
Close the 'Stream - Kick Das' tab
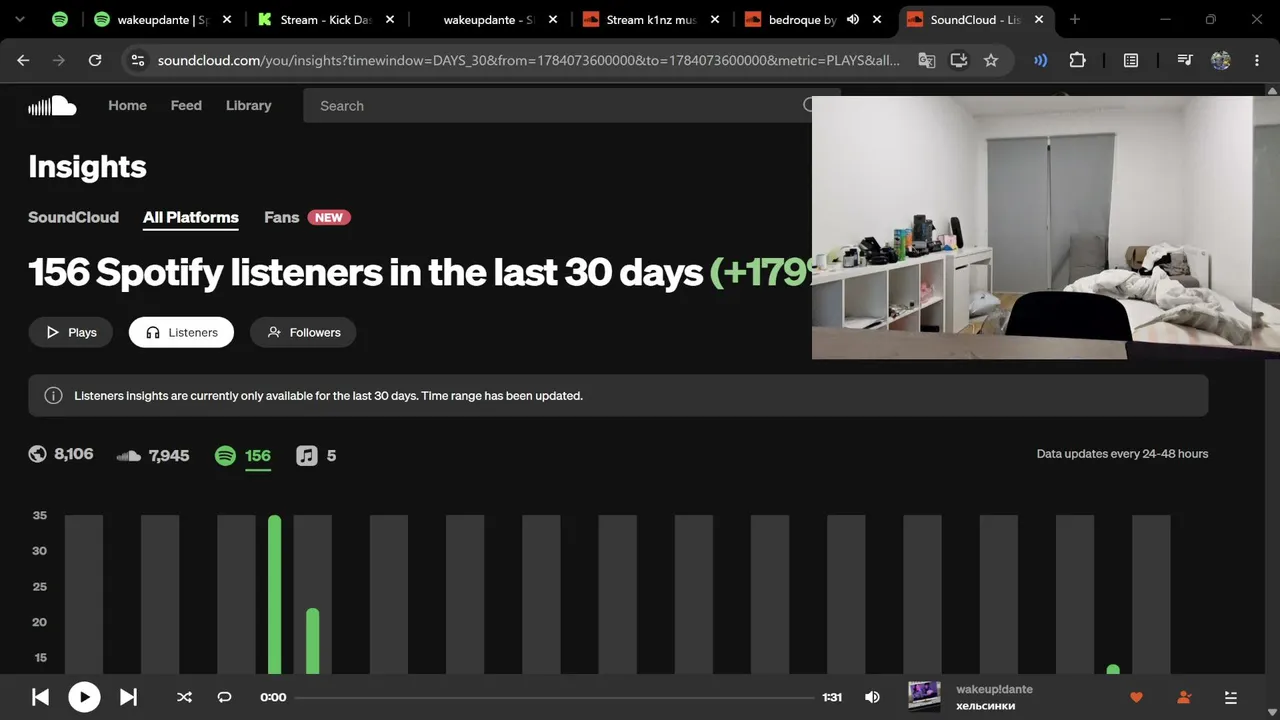point(390,19)
